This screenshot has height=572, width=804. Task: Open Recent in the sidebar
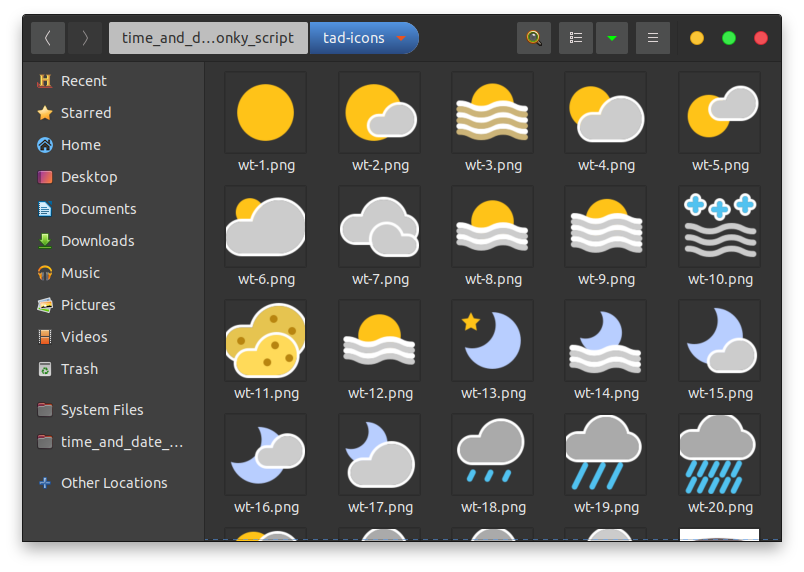(x=113, y=81)
